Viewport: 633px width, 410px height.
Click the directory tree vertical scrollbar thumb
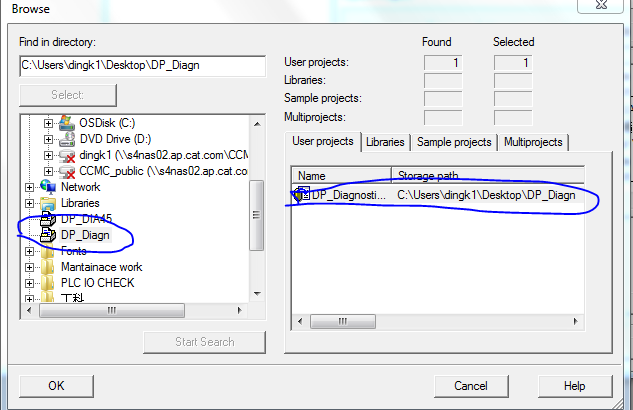click(256, 215)
